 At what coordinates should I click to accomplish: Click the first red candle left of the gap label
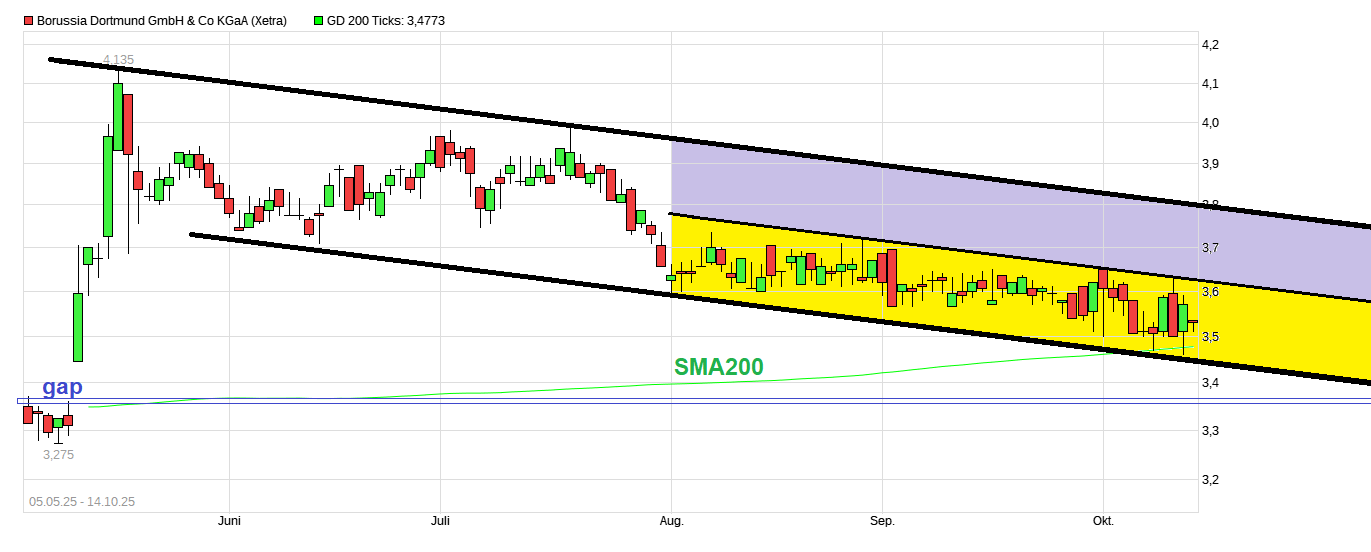pyautogui.click(x=27, y=414)
